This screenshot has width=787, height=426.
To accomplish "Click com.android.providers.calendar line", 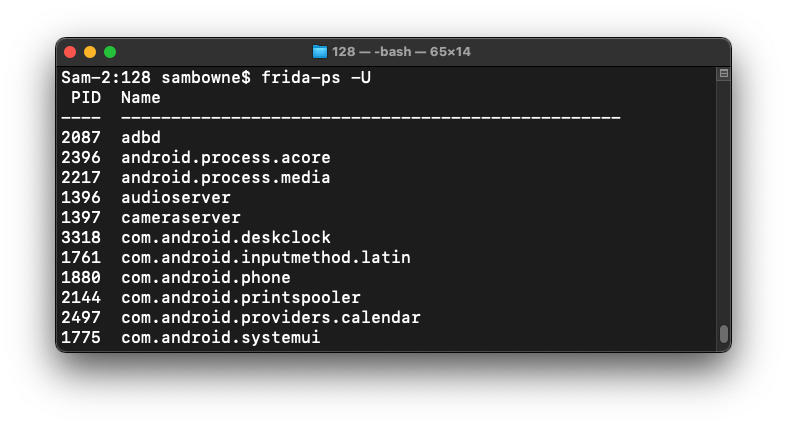I will point(270,318).
